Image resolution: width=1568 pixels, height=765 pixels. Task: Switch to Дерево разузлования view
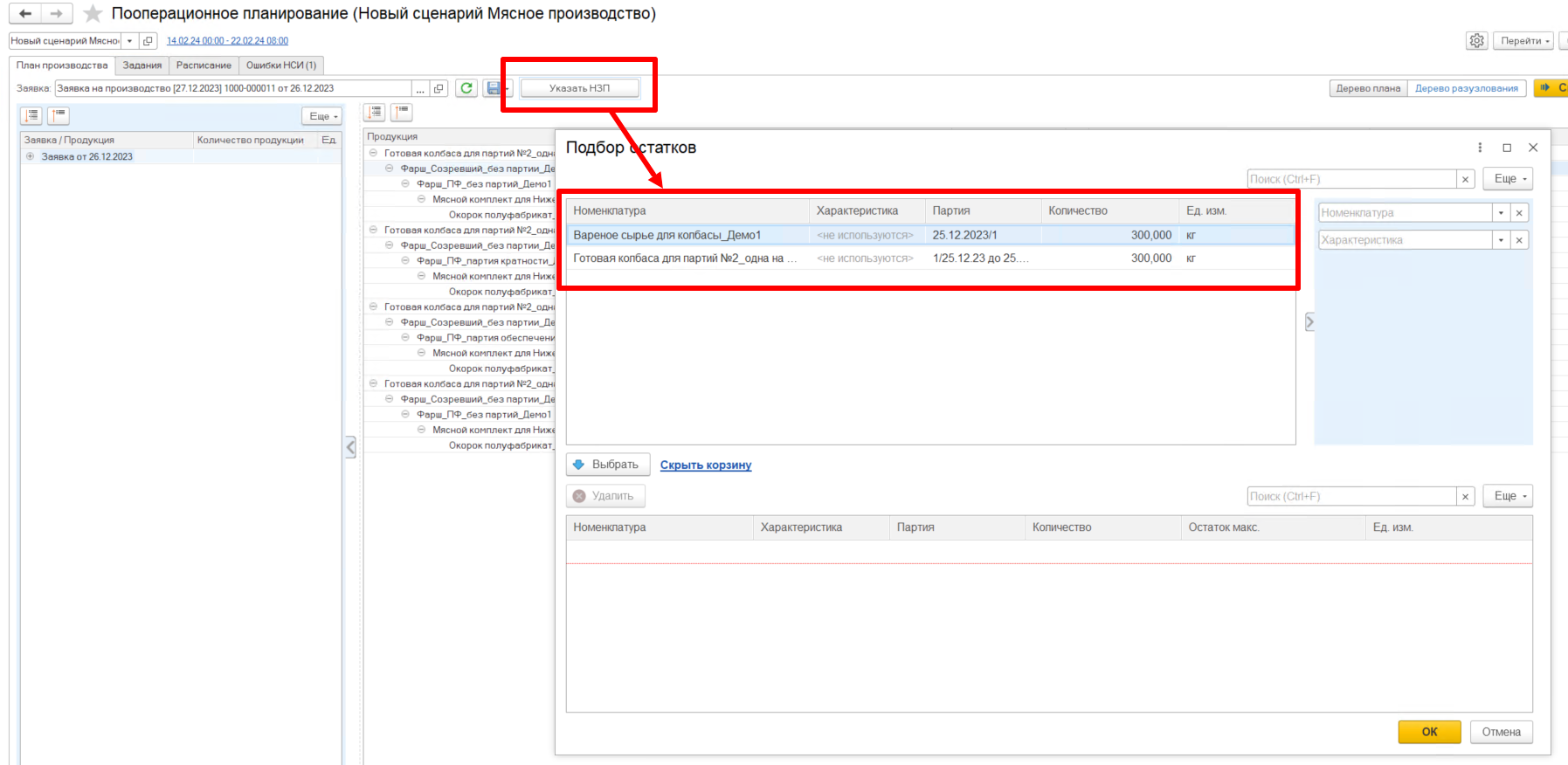click(x=1466, y=88)
